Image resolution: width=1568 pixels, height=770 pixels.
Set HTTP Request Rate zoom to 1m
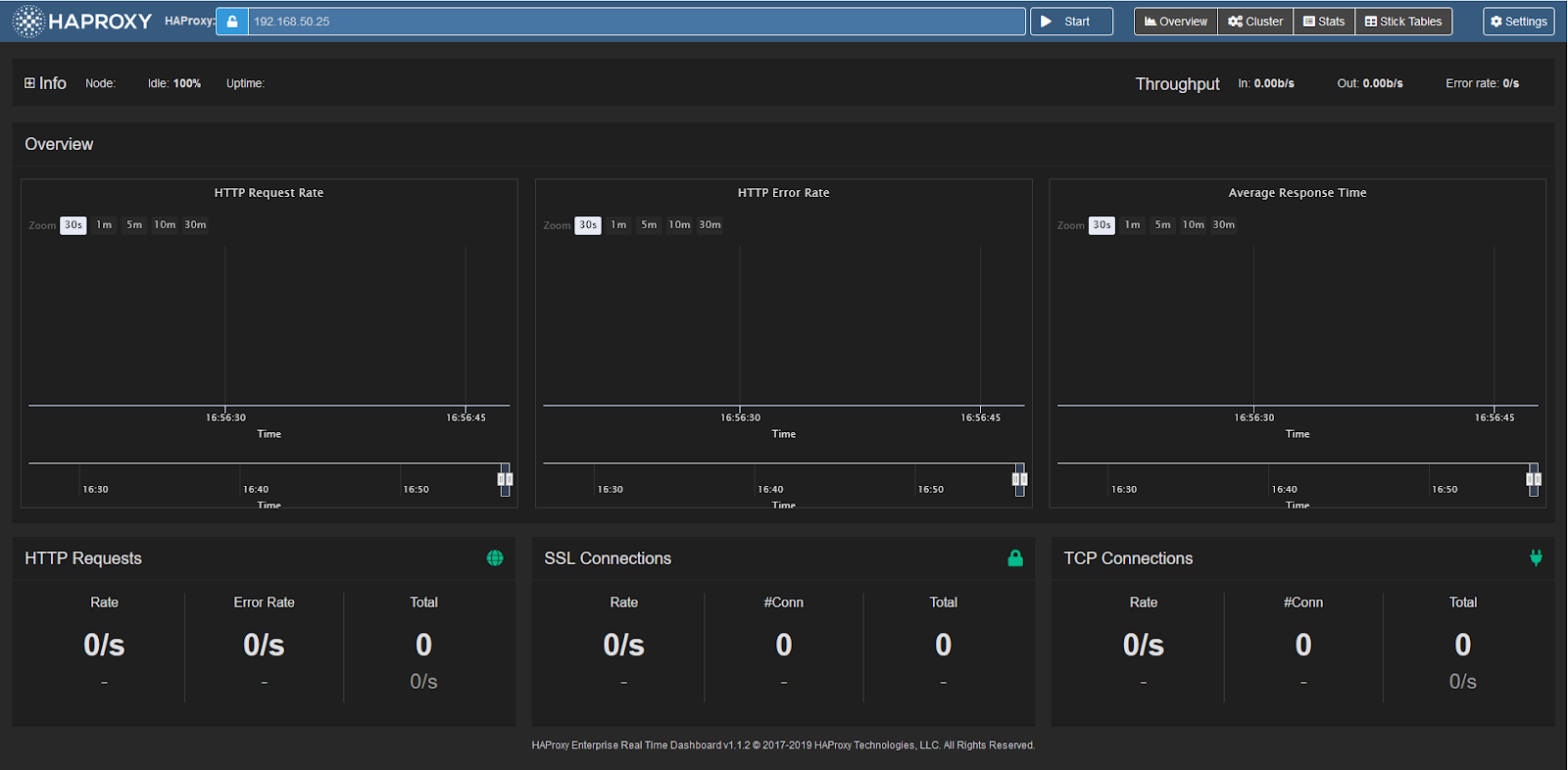(104, 225)
